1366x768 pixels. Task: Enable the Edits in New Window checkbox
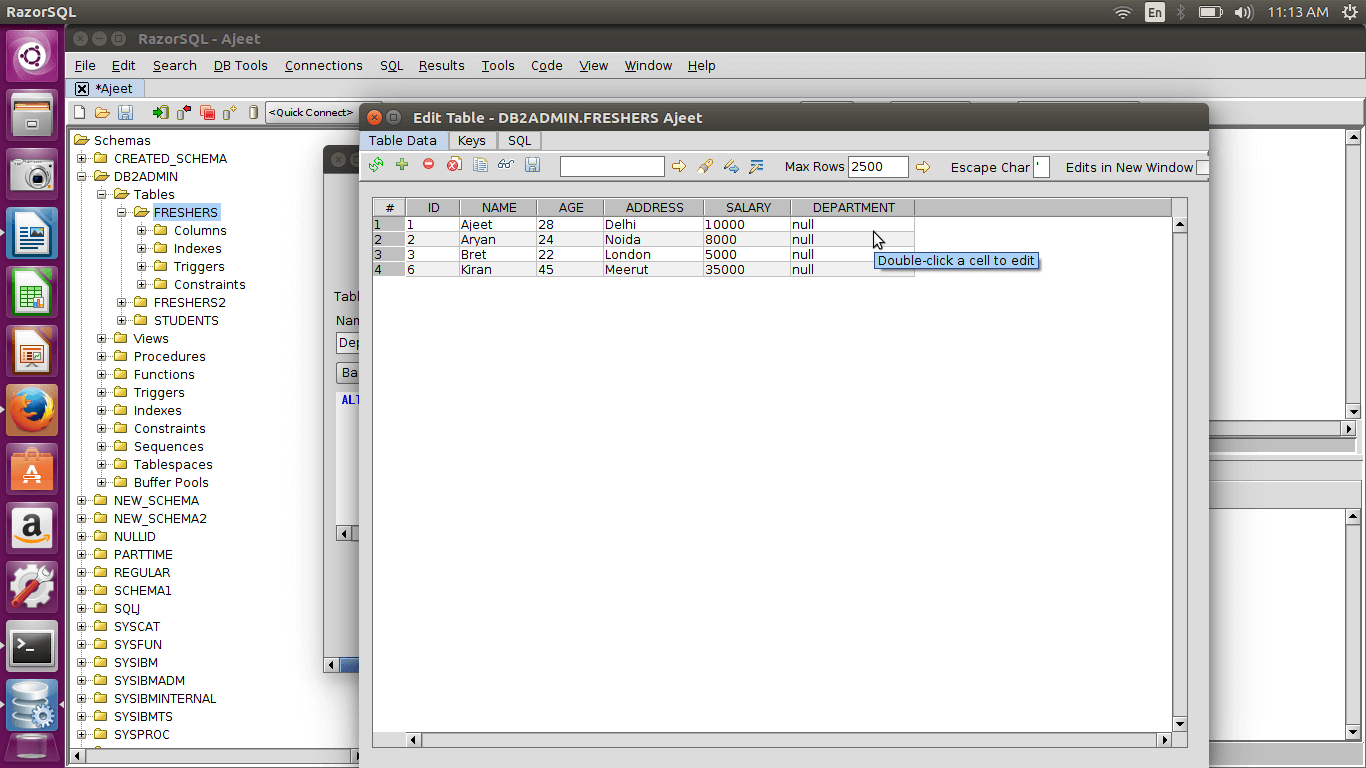pyautogui.click(x=1203, y=168)
